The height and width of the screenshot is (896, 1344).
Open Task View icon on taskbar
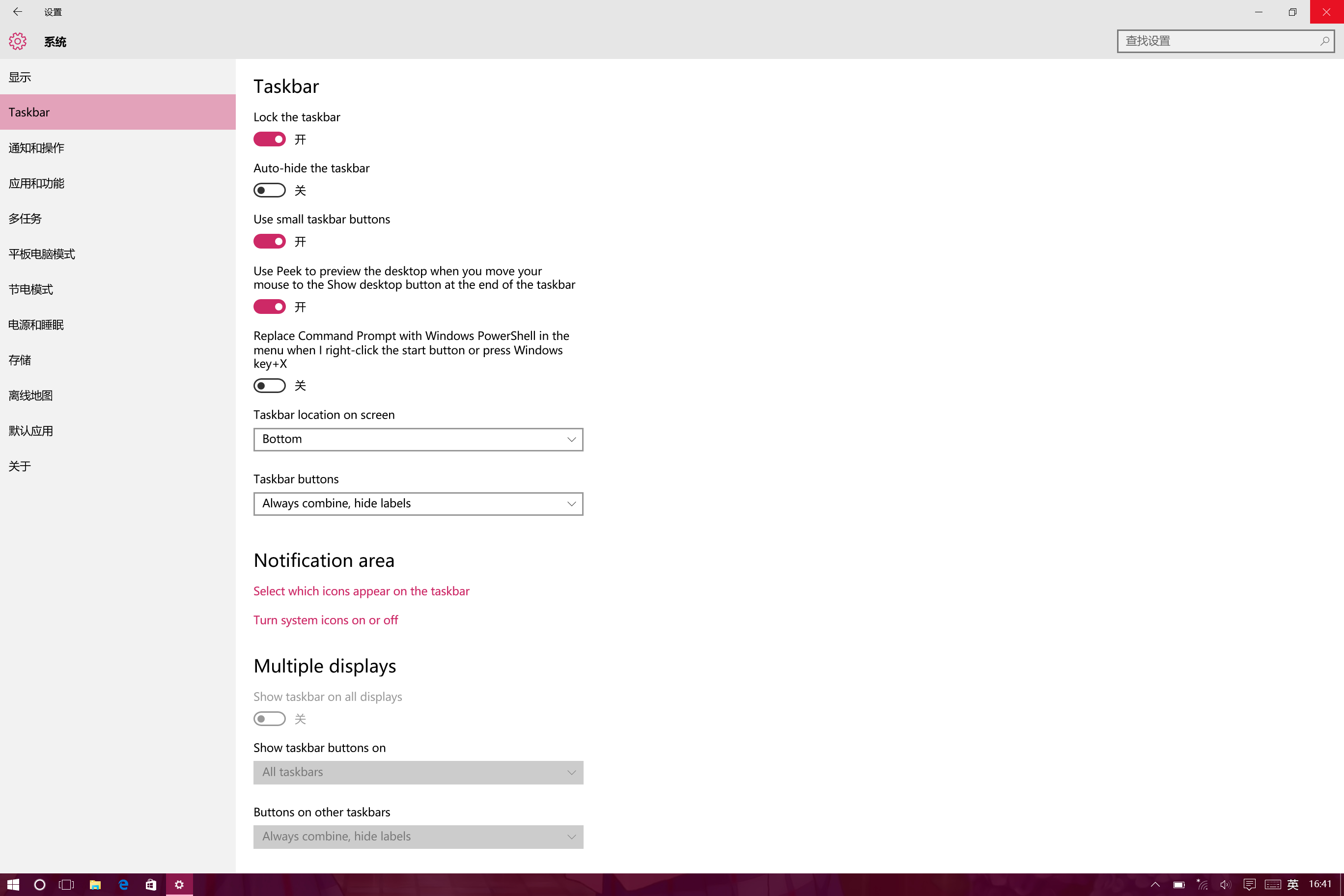tap(66, 885)
